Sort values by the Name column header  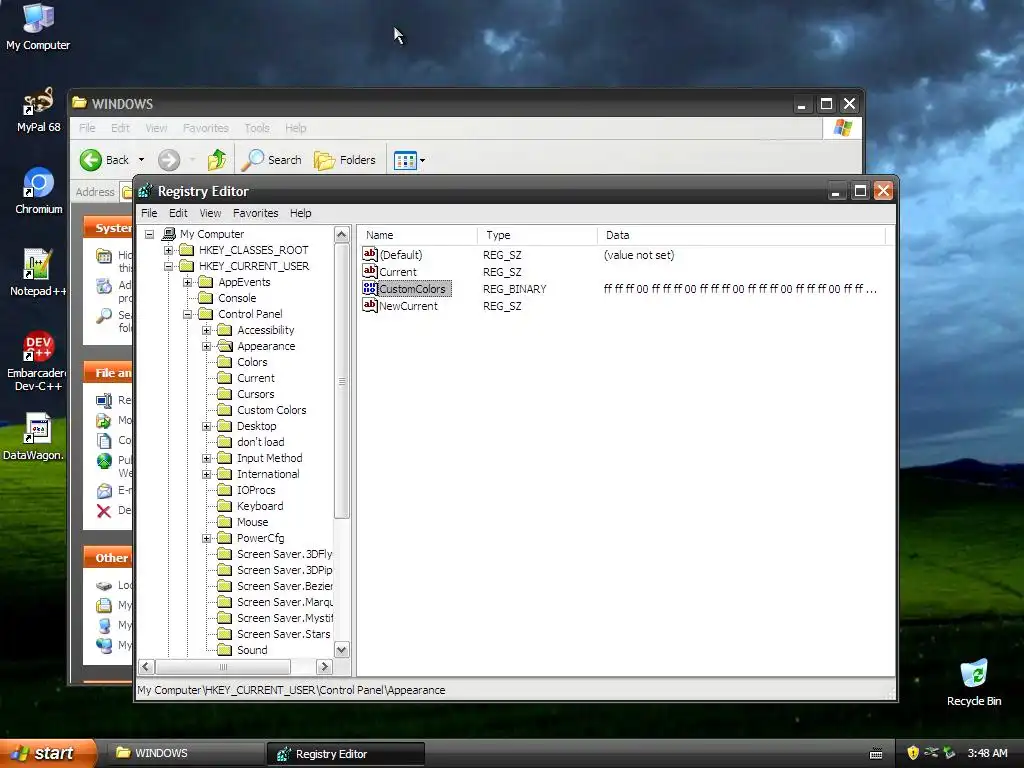[x=417, y=235]
